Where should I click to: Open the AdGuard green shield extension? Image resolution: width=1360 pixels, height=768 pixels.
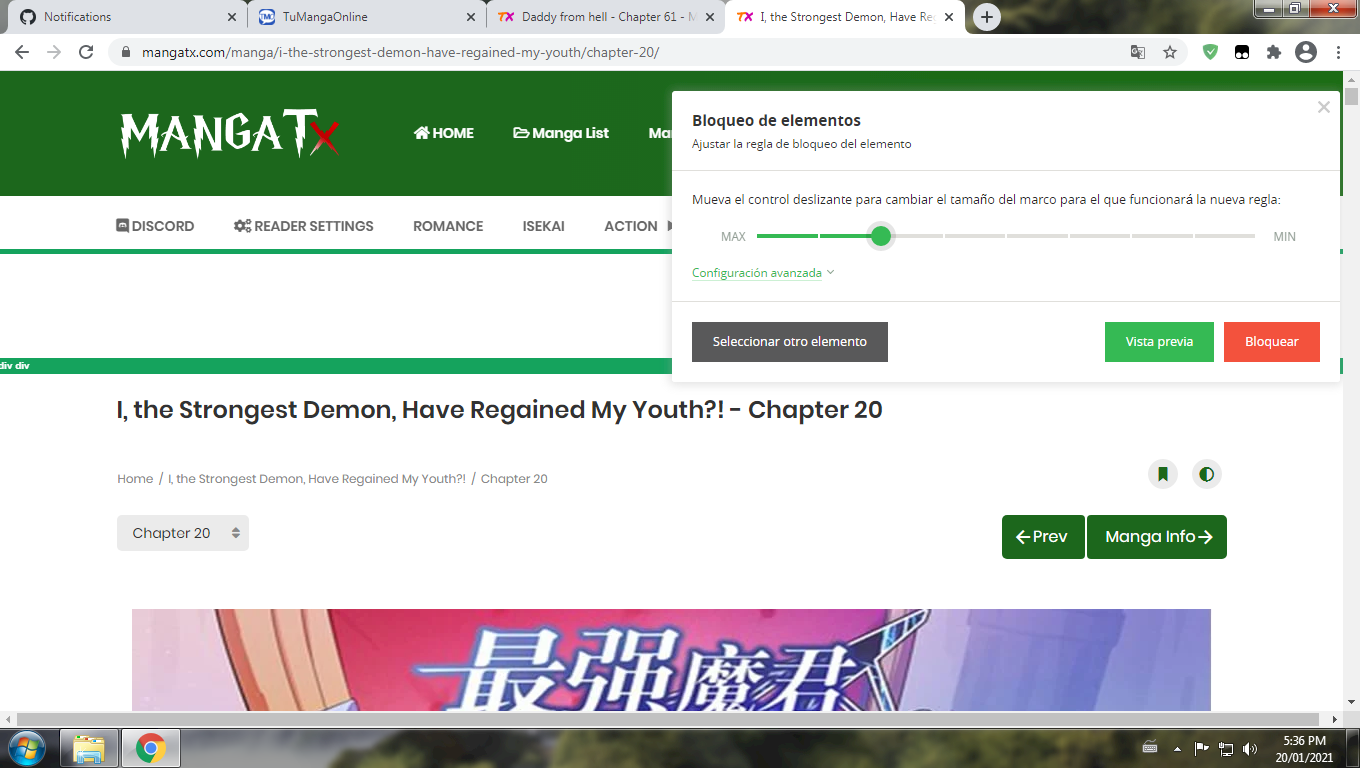point(1210,52)
